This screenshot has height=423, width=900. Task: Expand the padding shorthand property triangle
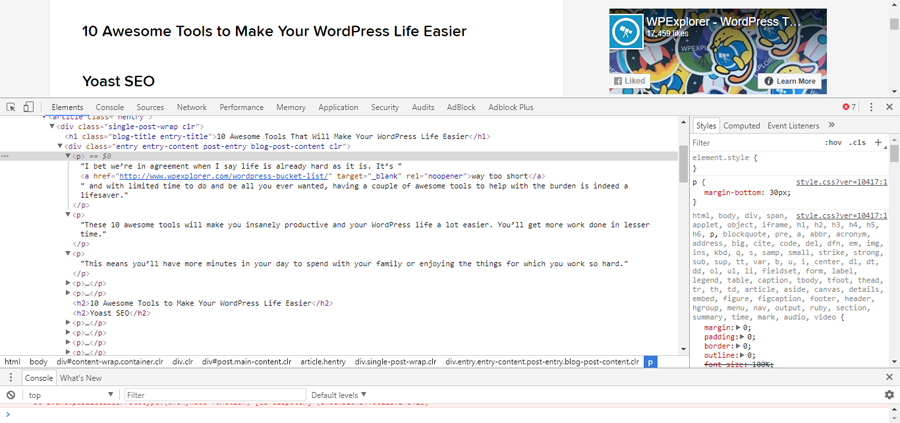741,337
